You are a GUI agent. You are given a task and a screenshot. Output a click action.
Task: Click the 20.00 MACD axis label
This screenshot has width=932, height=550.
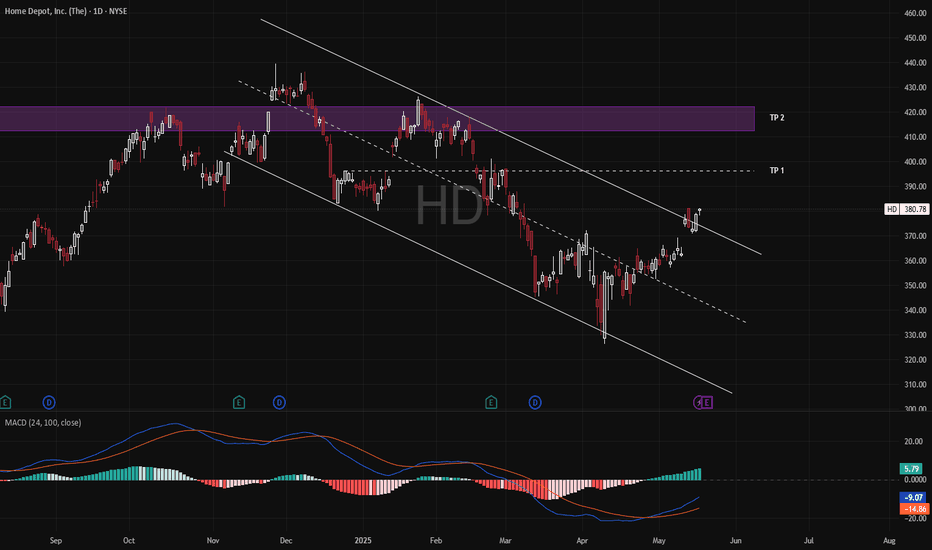914,441
